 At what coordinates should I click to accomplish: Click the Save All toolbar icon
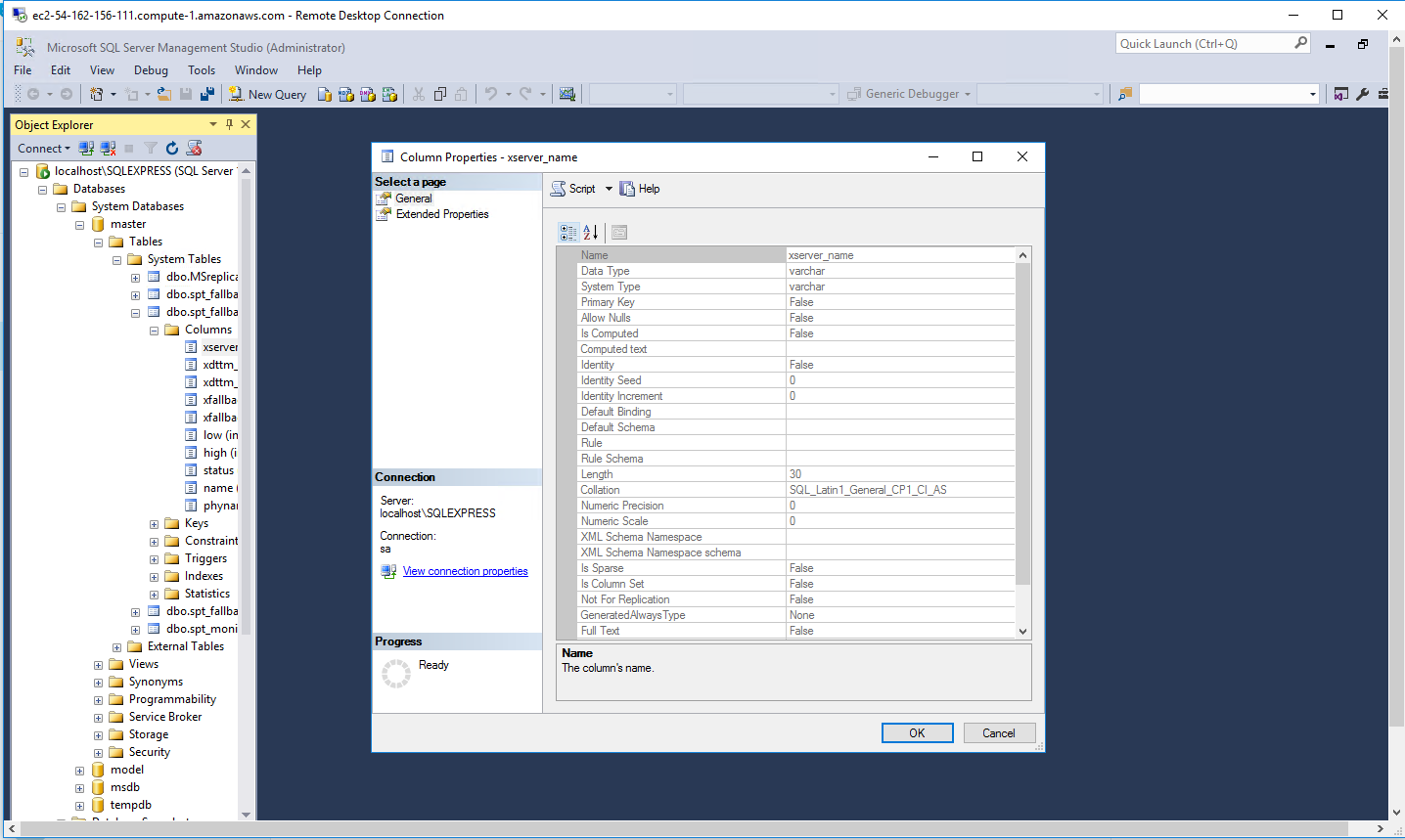(x=207, y=94)
